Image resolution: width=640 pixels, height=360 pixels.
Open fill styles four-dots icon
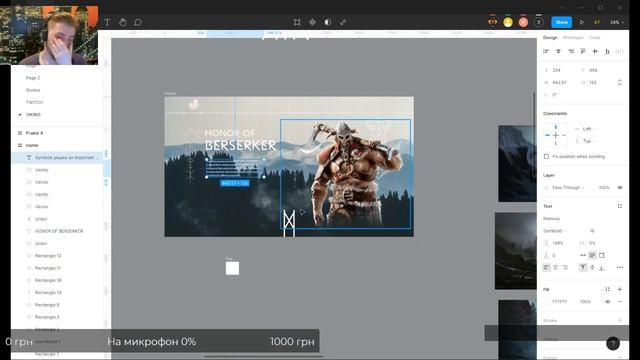coord(607,289)
